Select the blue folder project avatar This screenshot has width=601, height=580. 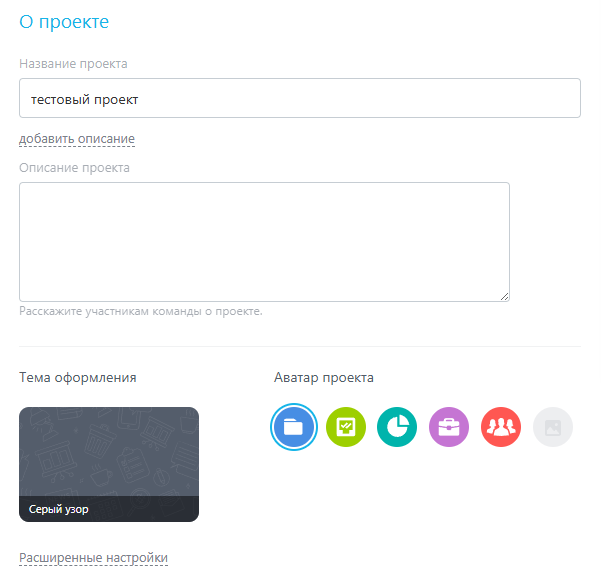(x=294, y=427)
